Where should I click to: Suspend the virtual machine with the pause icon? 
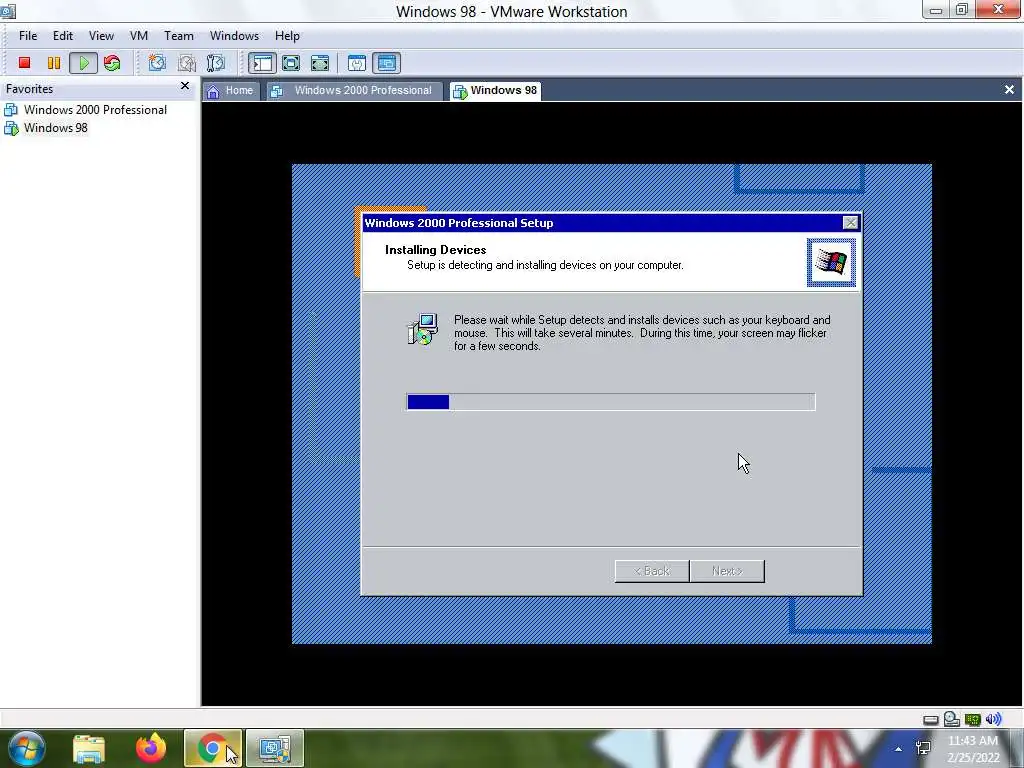point(54,63)
